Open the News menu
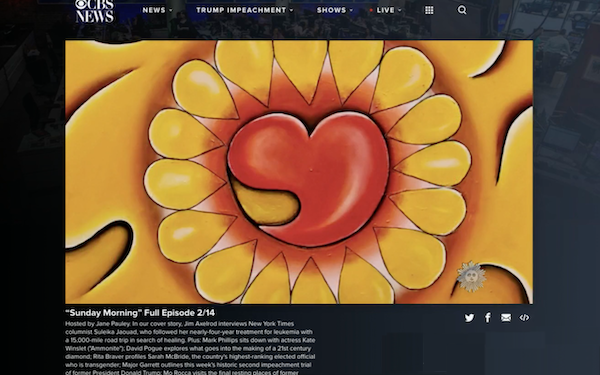600x375 pixels. pos(154,10)
